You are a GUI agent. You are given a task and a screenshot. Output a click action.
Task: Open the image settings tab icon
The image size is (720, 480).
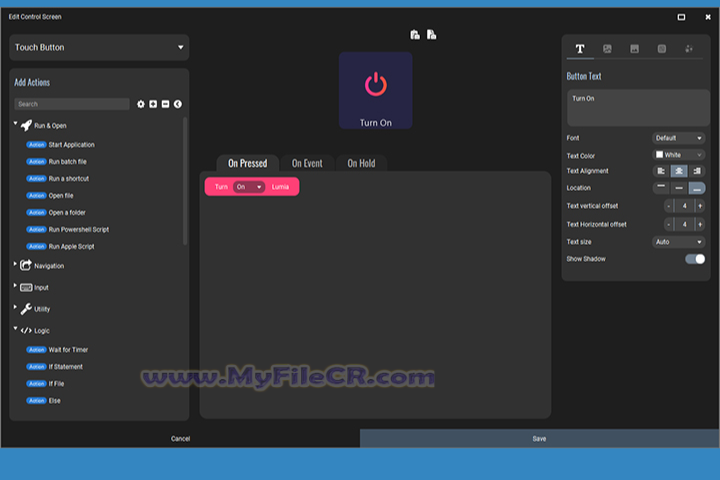607,49
